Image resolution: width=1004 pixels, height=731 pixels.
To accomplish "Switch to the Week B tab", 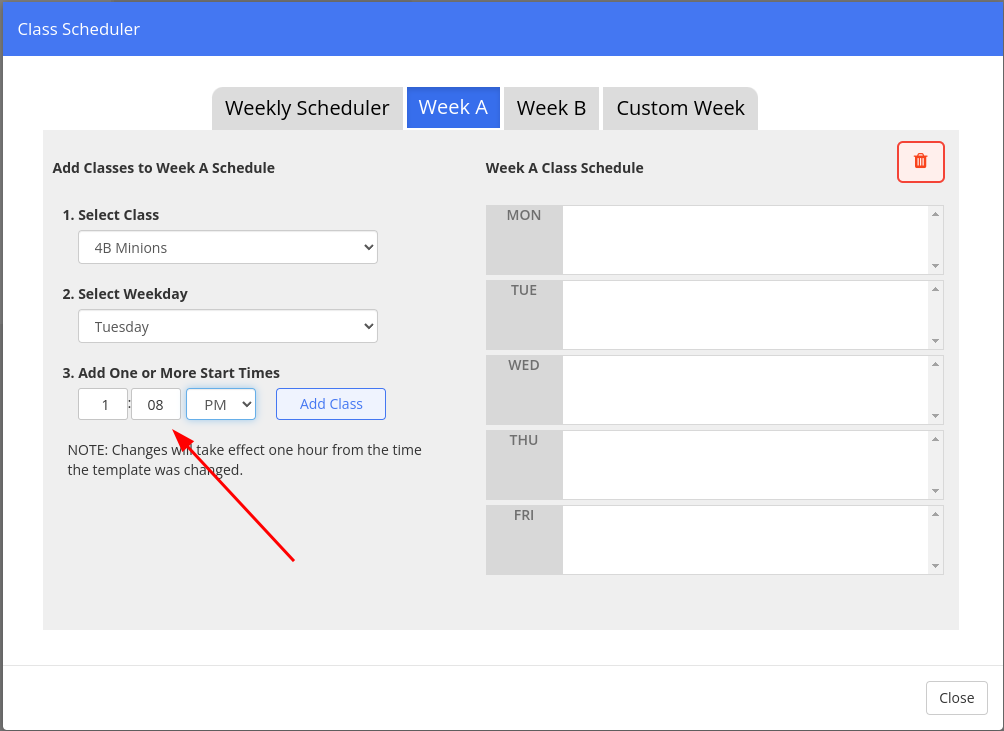I will tap(551, 108).
